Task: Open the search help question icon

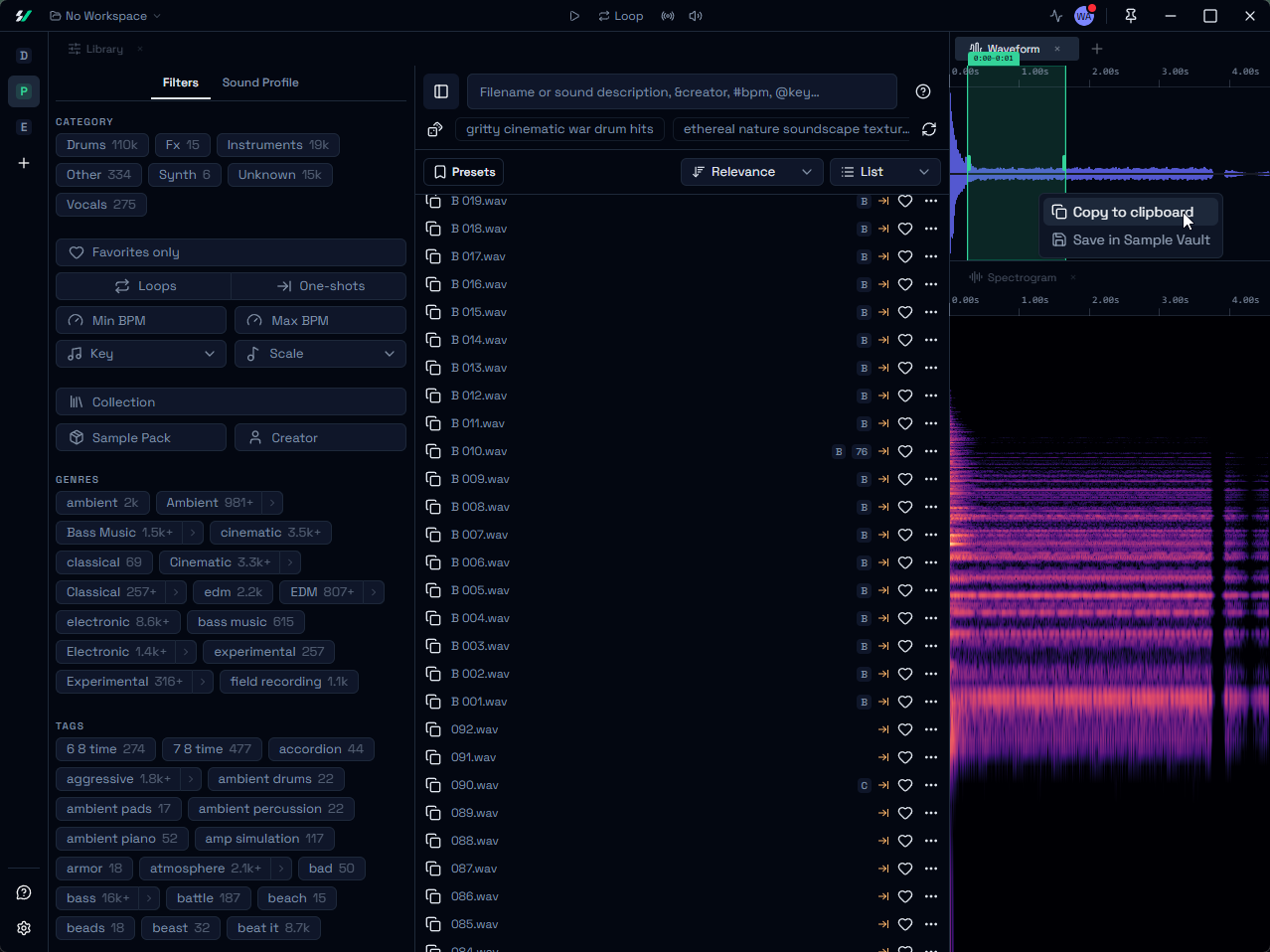Action: (x=923, y=91)
